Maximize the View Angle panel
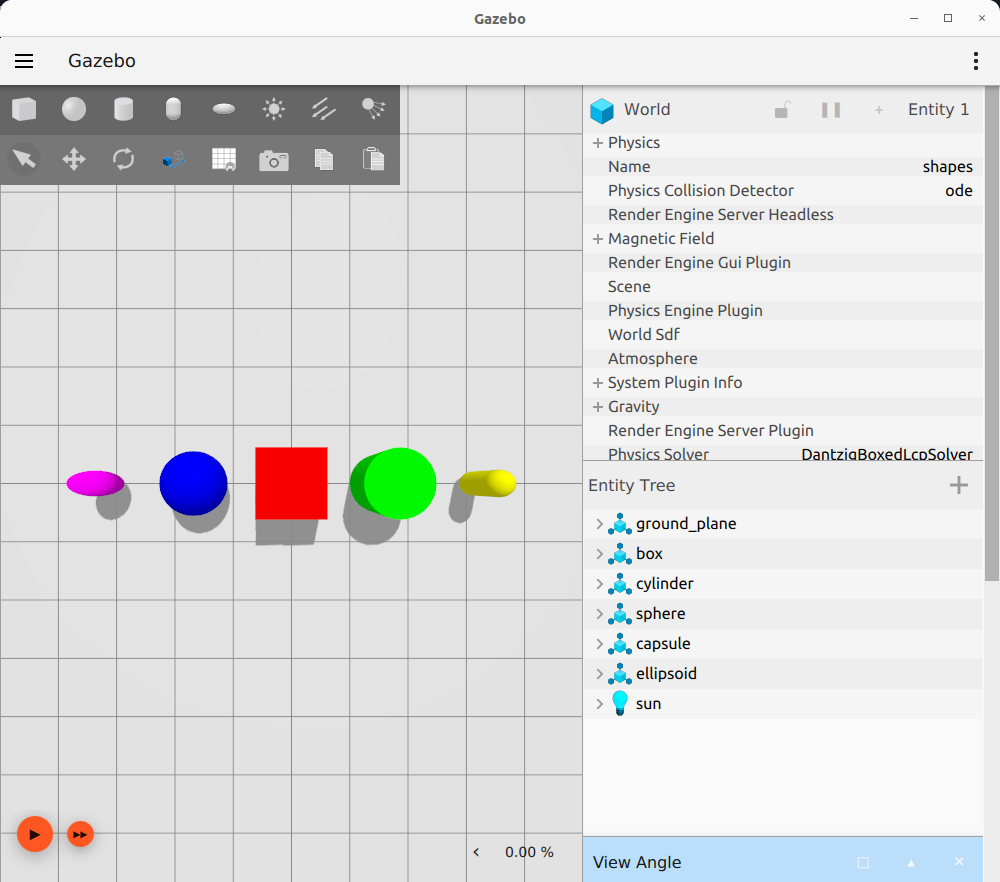Image resolution: width=1000 pixels, height=882 pixels. [x=863, y=862]
